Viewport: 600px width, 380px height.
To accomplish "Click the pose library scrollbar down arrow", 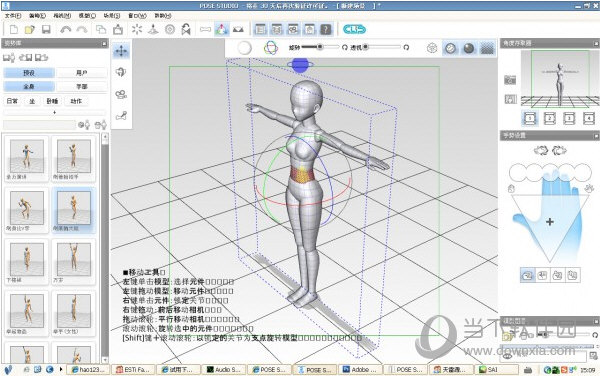I will (x=105, y=360).
